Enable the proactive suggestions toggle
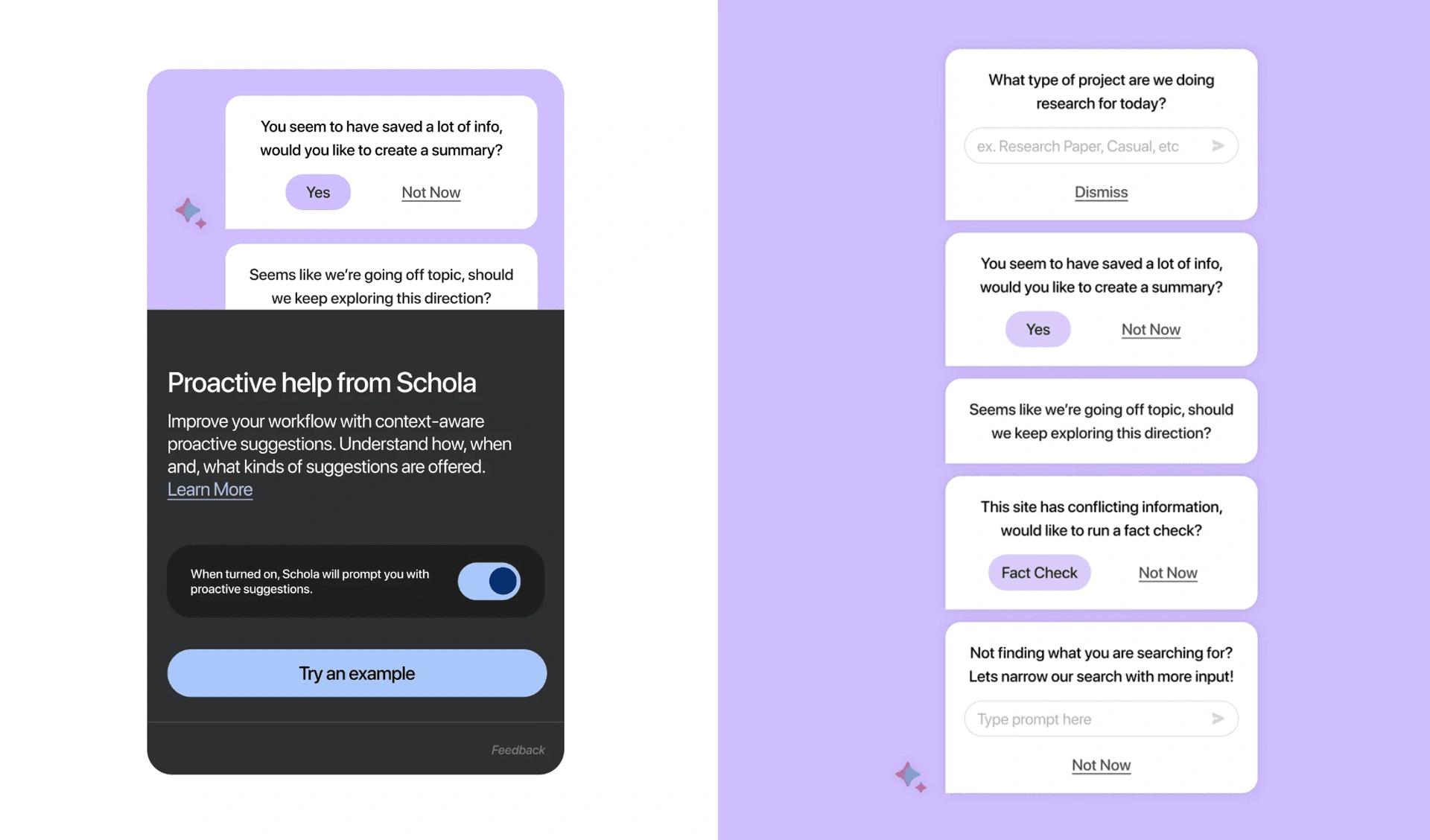1430x840 pixels. point(489,579)
